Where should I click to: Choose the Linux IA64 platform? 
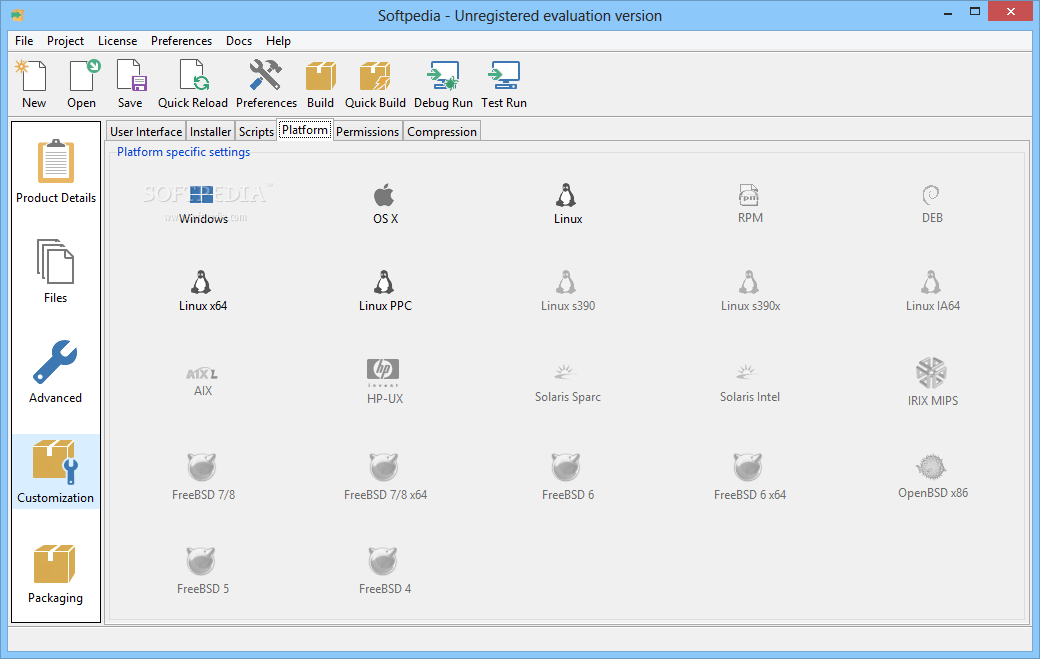[x=933, y=291]
